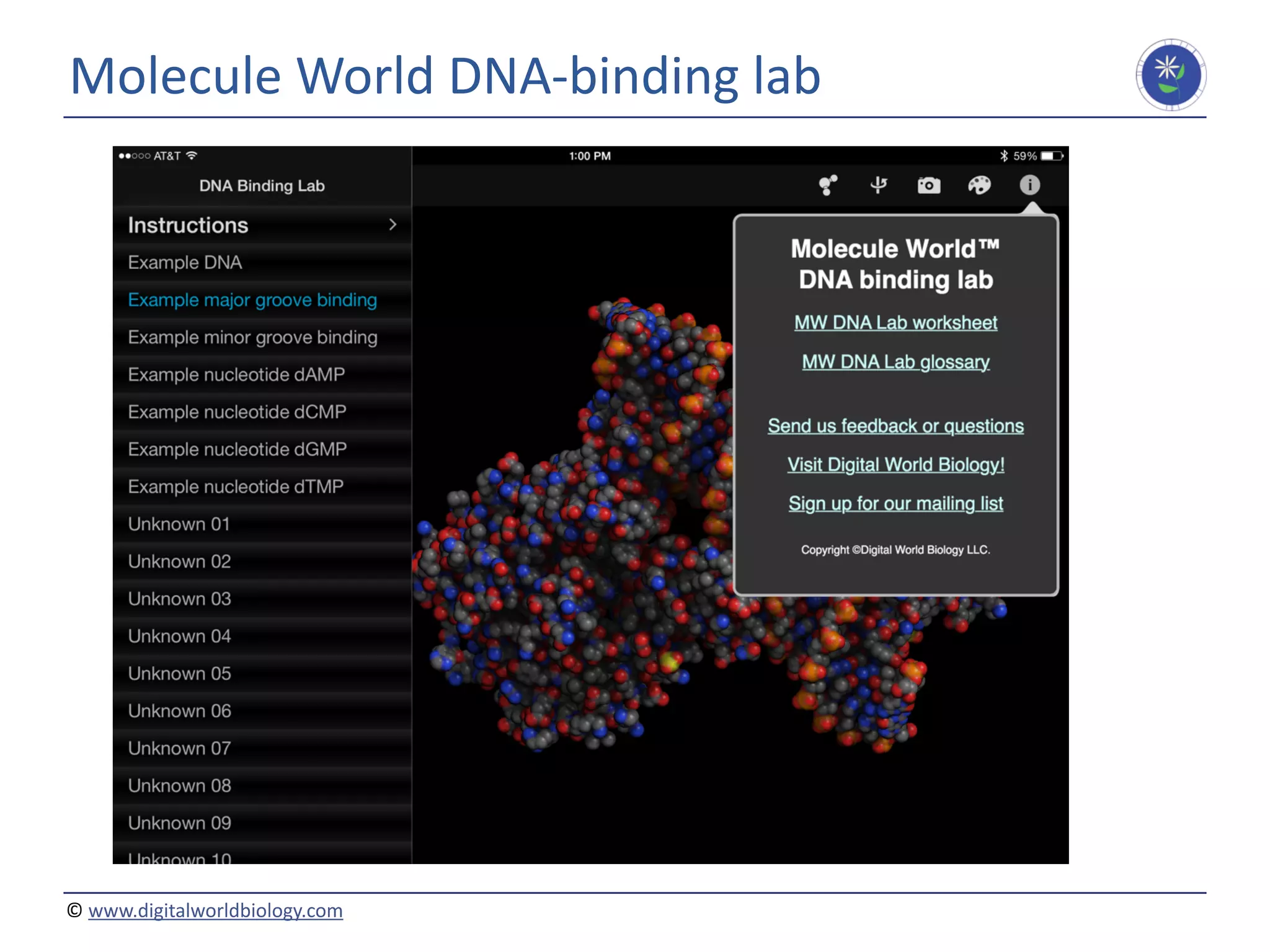Select Example major groove binding

click(x=262, y=300)
